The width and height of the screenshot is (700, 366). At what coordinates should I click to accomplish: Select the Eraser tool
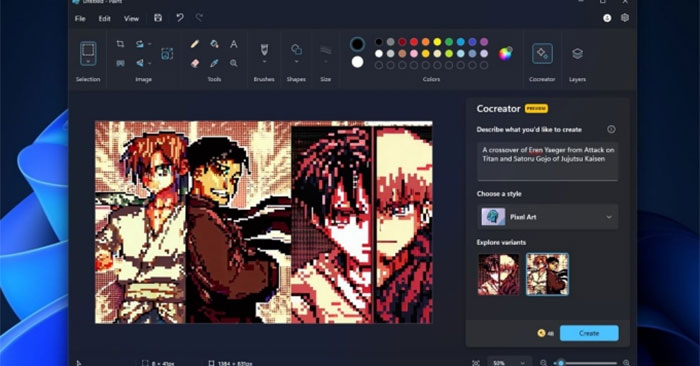[x=195, y=63]
